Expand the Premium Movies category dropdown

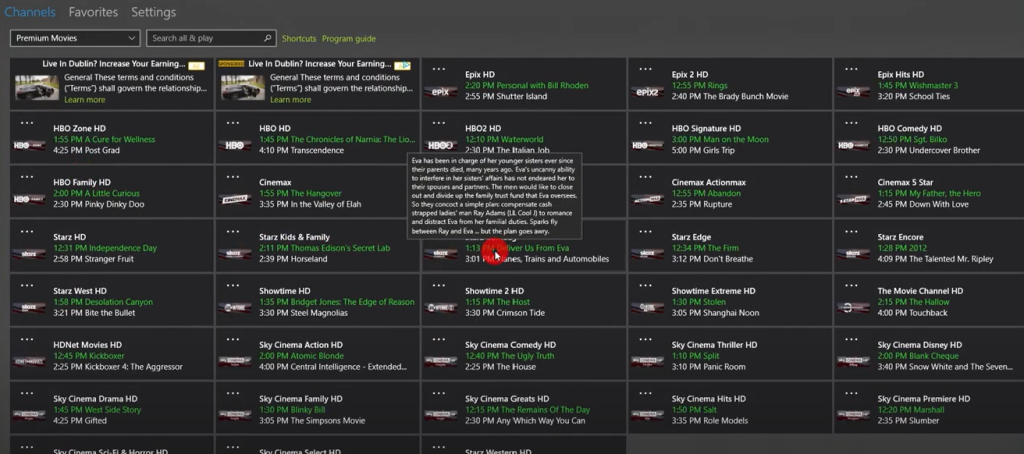click(x=75, y=39)
